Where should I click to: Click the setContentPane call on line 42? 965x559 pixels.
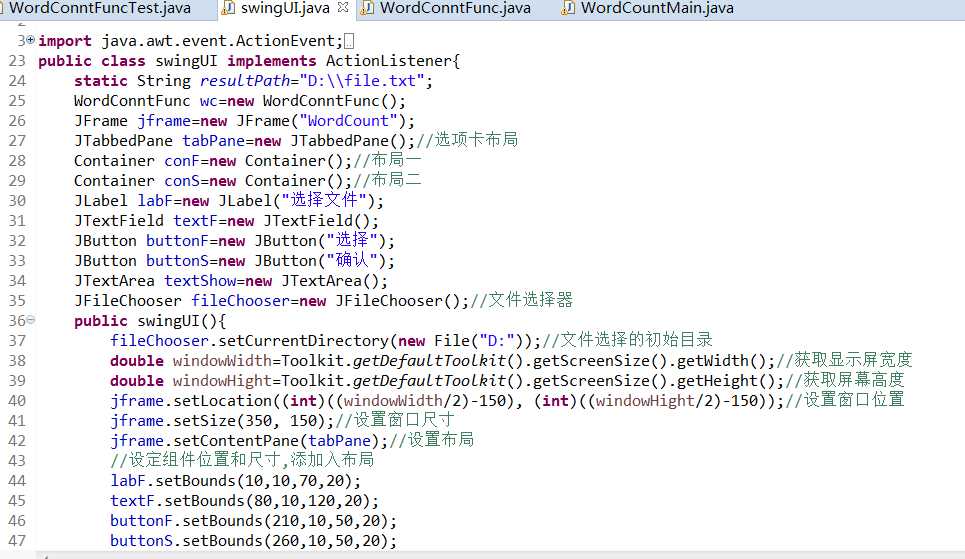click(x=236, y=441)
